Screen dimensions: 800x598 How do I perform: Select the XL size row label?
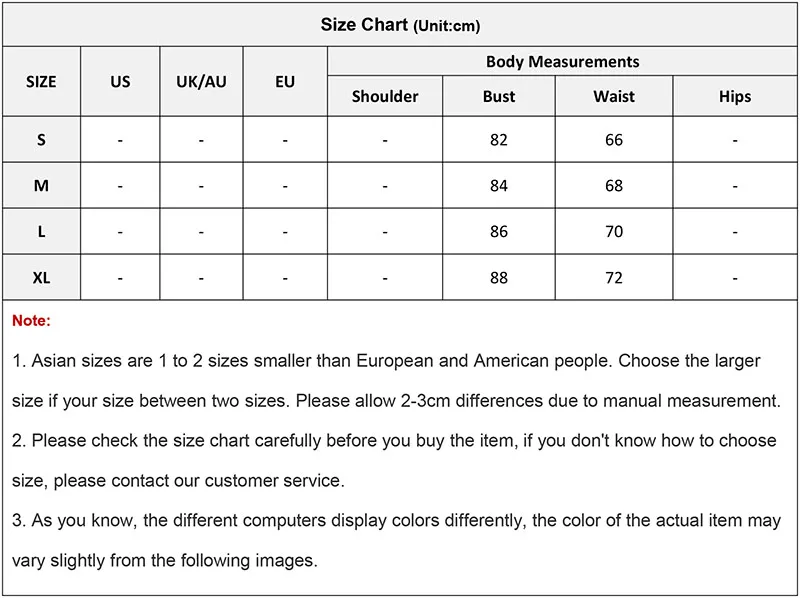(x=41, y=278)
